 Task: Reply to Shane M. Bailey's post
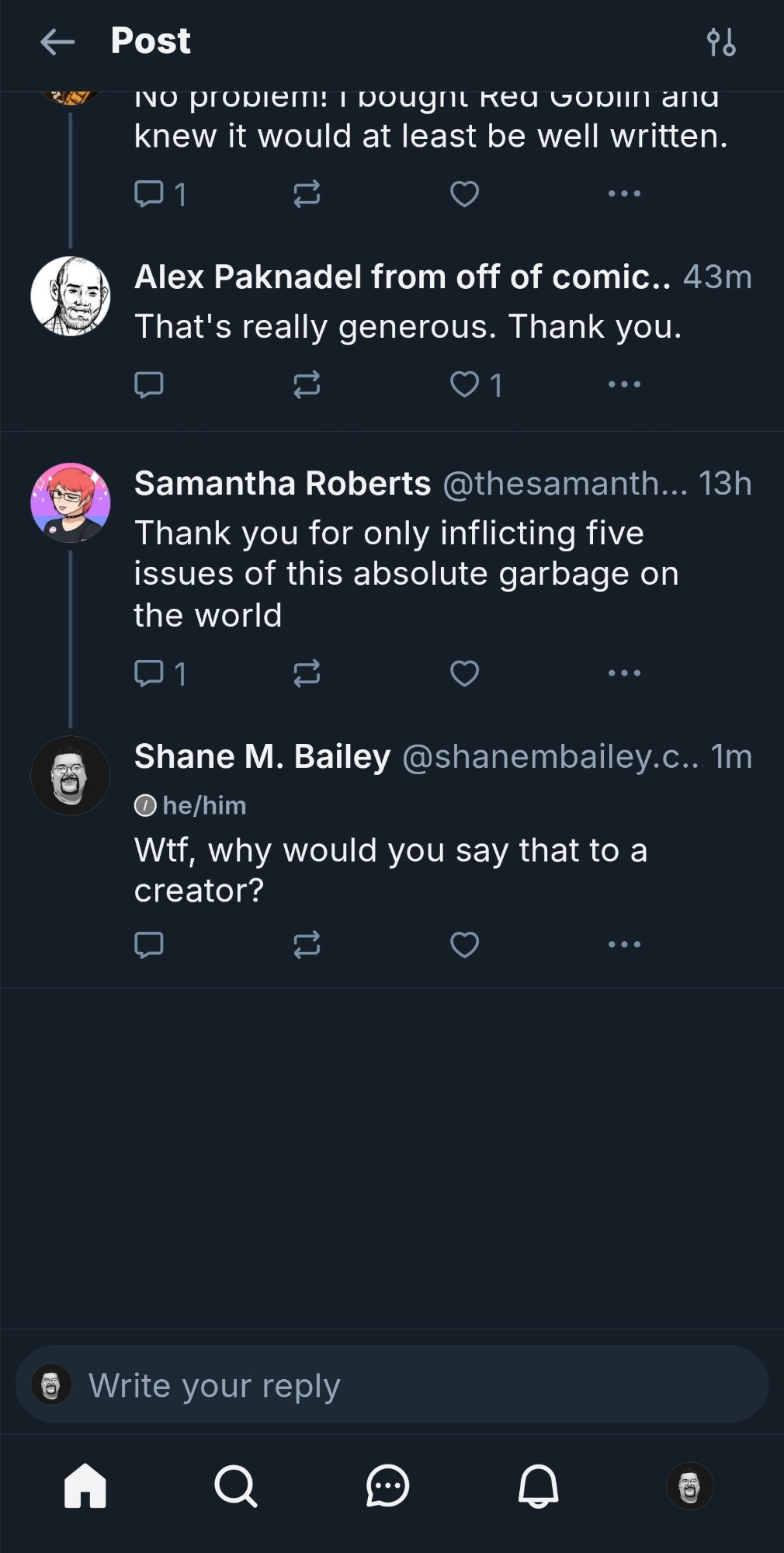(149, 945)
